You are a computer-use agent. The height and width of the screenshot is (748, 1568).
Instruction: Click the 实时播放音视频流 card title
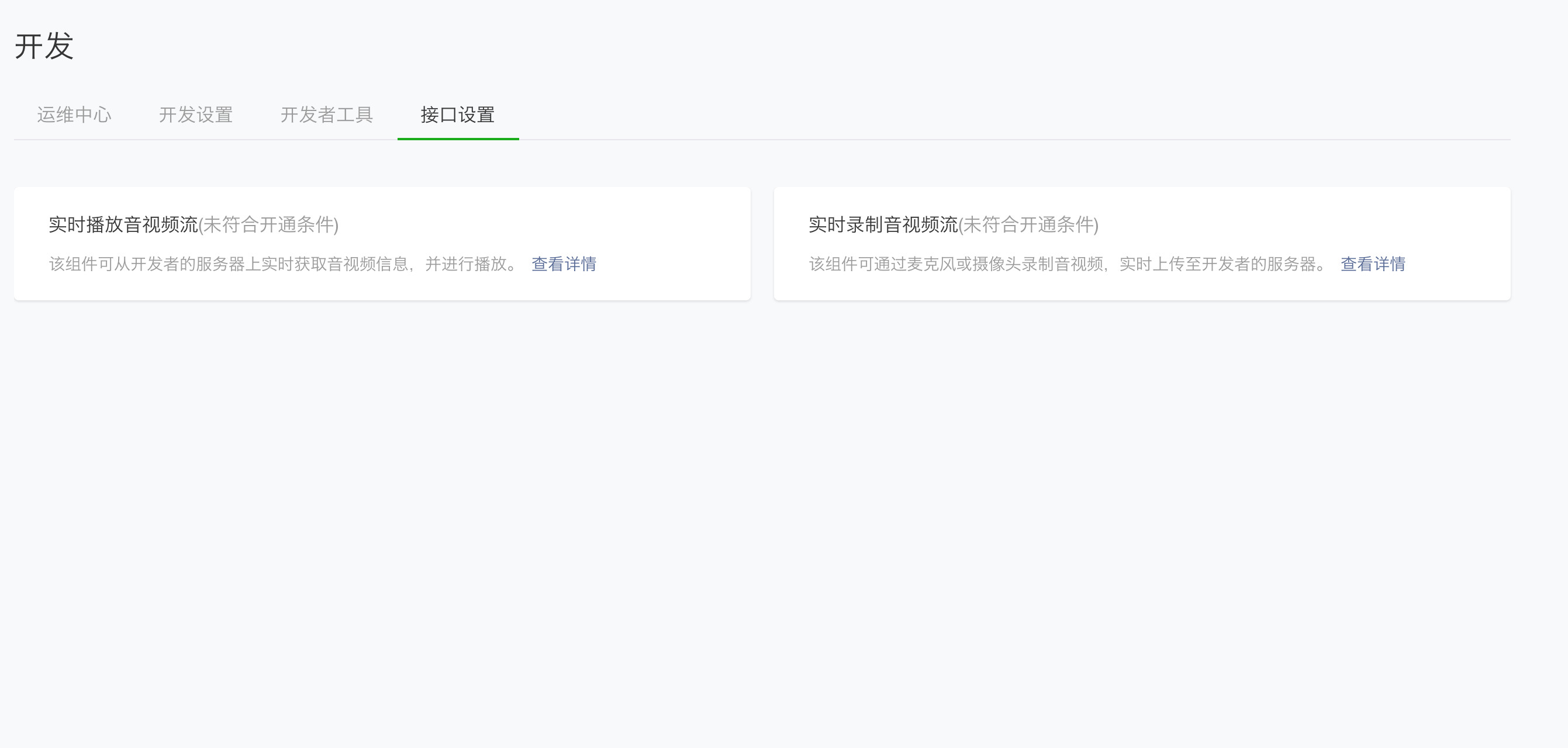pos(123,224)
